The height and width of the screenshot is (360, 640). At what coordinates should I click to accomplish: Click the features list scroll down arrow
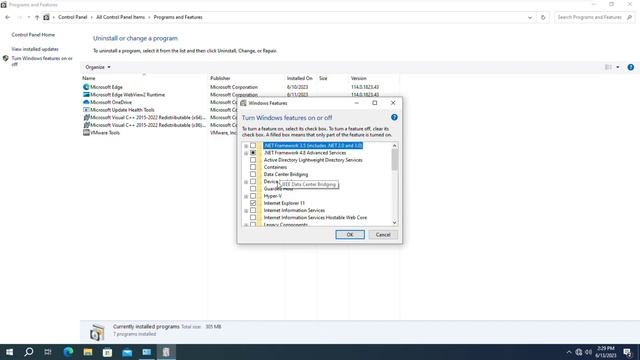click(x=394, y=222)
